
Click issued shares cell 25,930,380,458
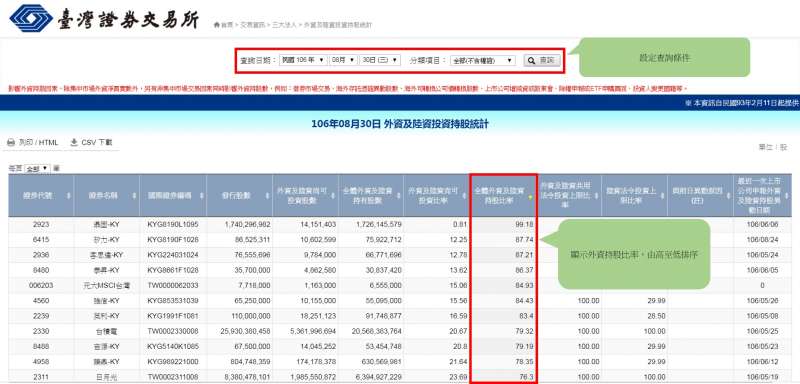coord(239,331)
